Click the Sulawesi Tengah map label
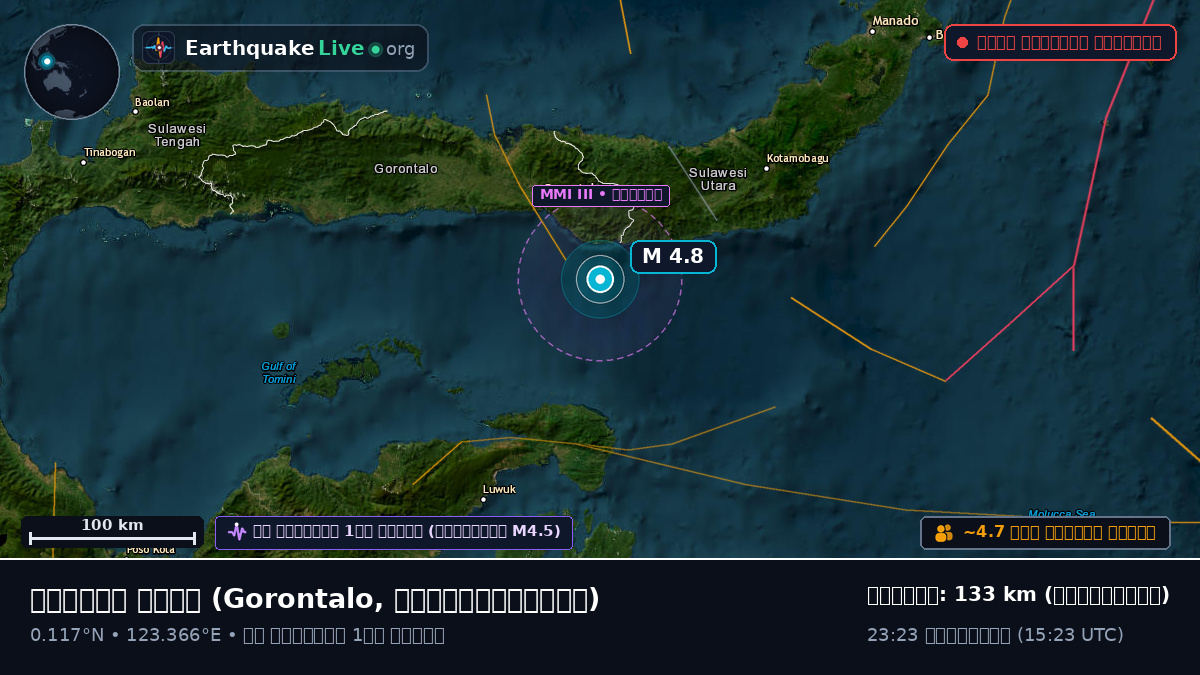The height and width of the screenshot is (675, 1200). [x=177, y=135]
